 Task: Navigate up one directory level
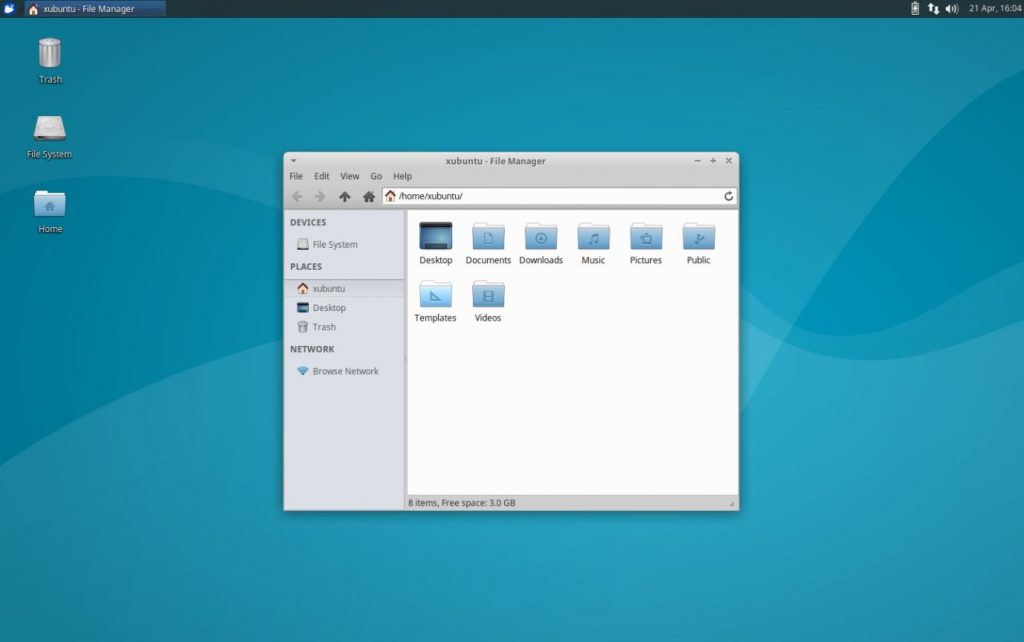(x=345, y=196)
